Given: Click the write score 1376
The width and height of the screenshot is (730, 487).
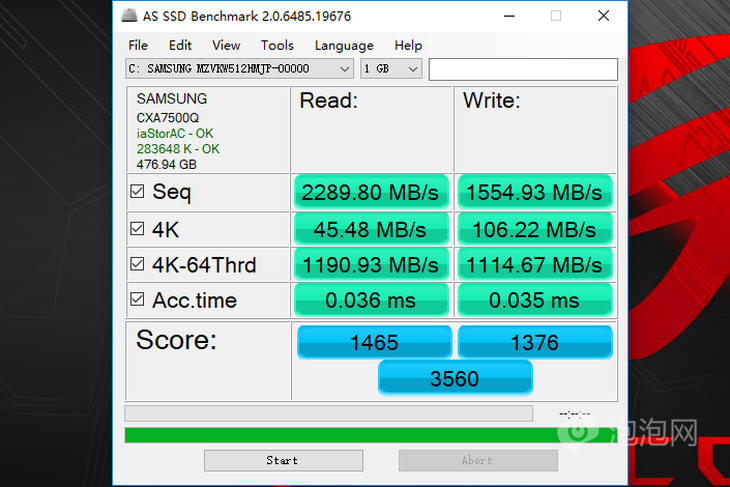Looking at the screenshot, I should point(535,342).
